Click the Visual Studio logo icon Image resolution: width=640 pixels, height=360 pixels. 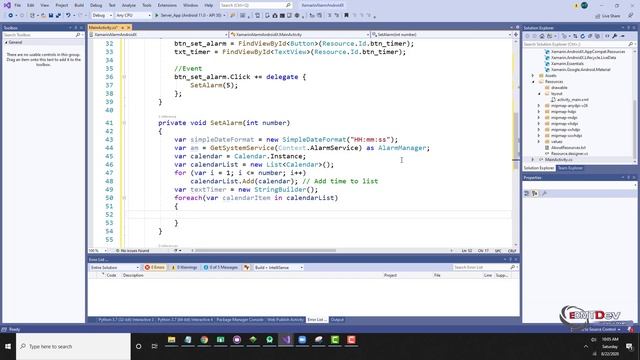7,5
